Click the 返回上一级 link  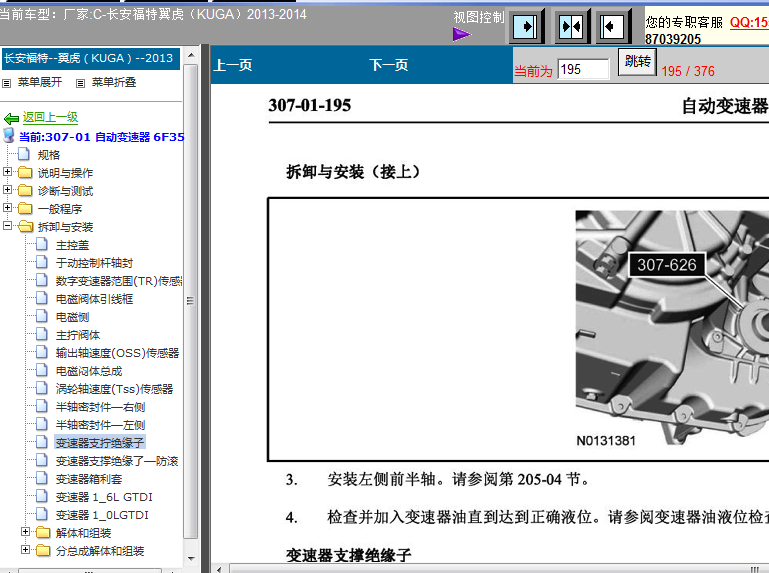coord(51,118)
